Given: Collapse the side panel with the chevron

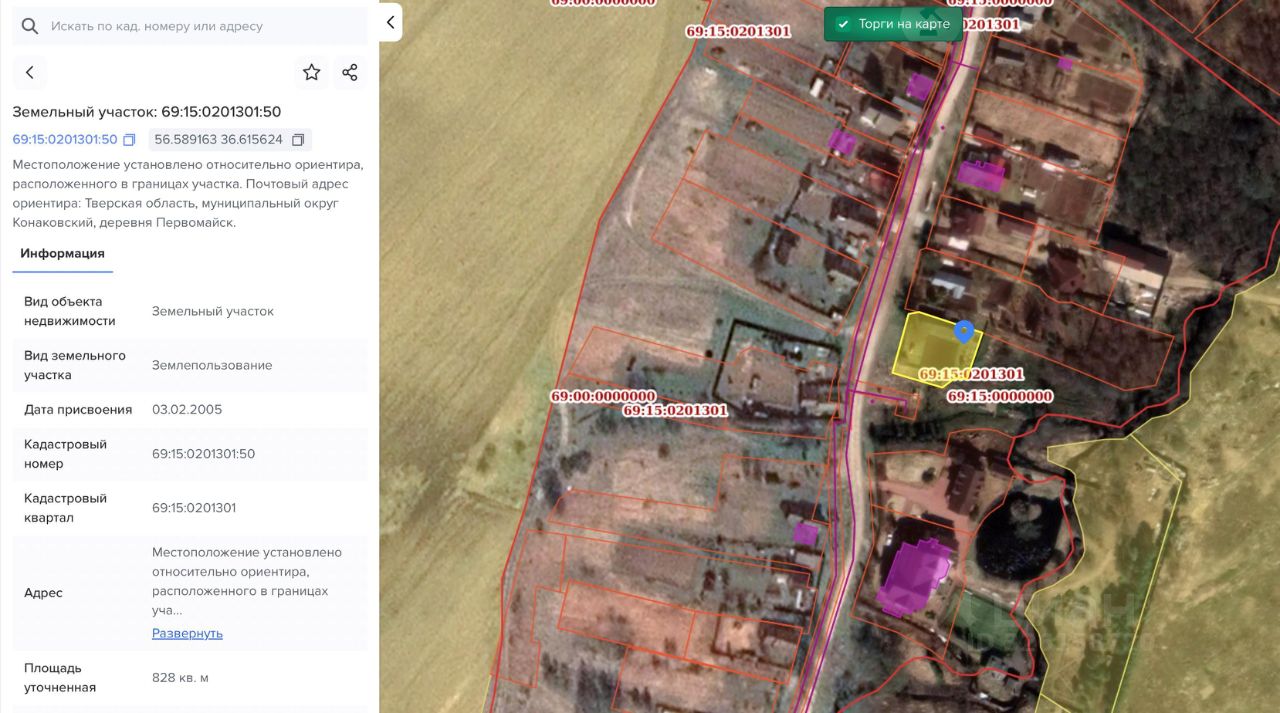Looking at the screenshot, I should 390,22.
